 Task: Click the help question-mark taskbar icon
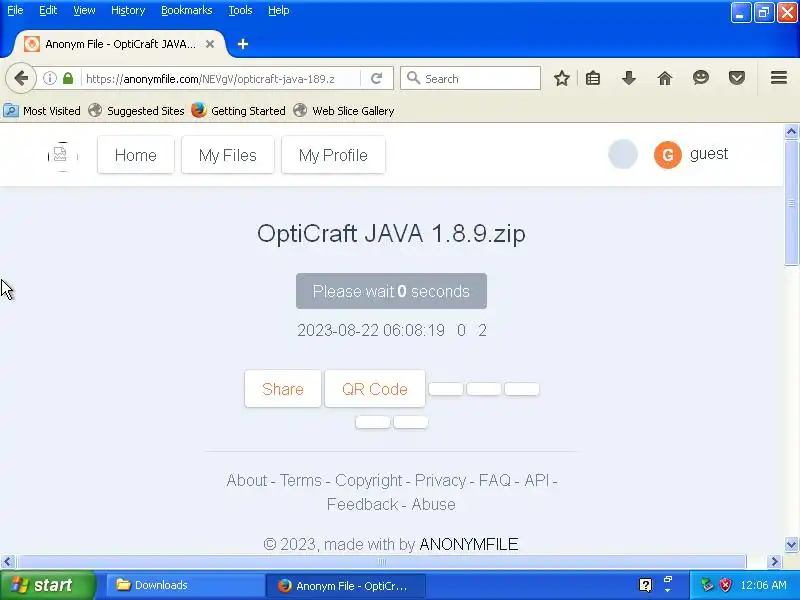click(x=645, y=585)
